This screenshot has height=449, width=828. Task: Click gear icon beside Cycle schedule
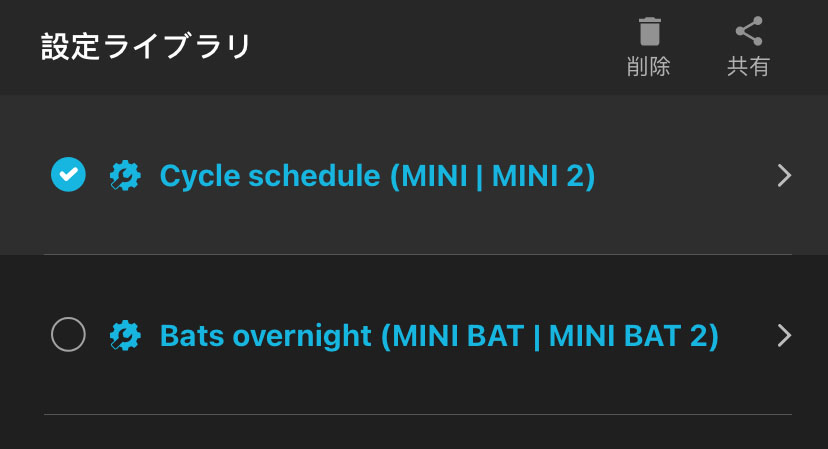click(x=125, y=176)
